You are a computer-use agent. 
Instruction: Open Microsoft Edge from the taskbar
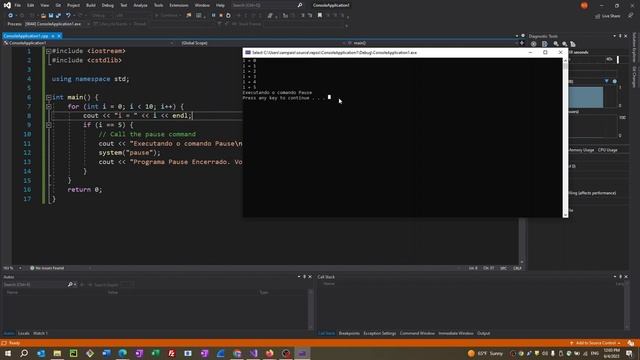(122, 353)
